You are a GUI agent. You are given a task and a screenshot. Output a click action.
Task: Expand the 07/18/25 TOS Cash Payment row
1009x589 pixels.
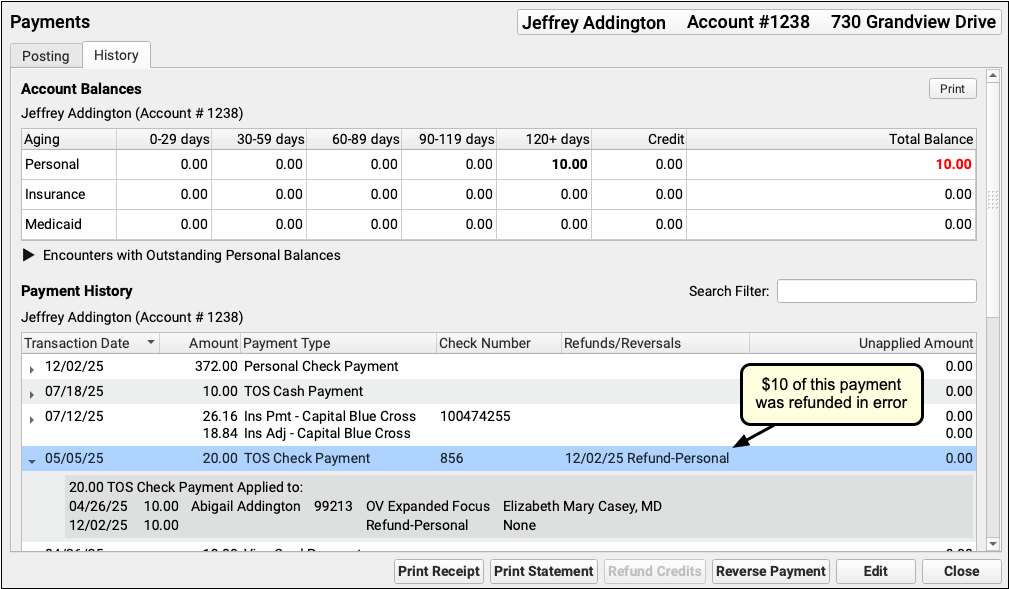pos(32,393)
